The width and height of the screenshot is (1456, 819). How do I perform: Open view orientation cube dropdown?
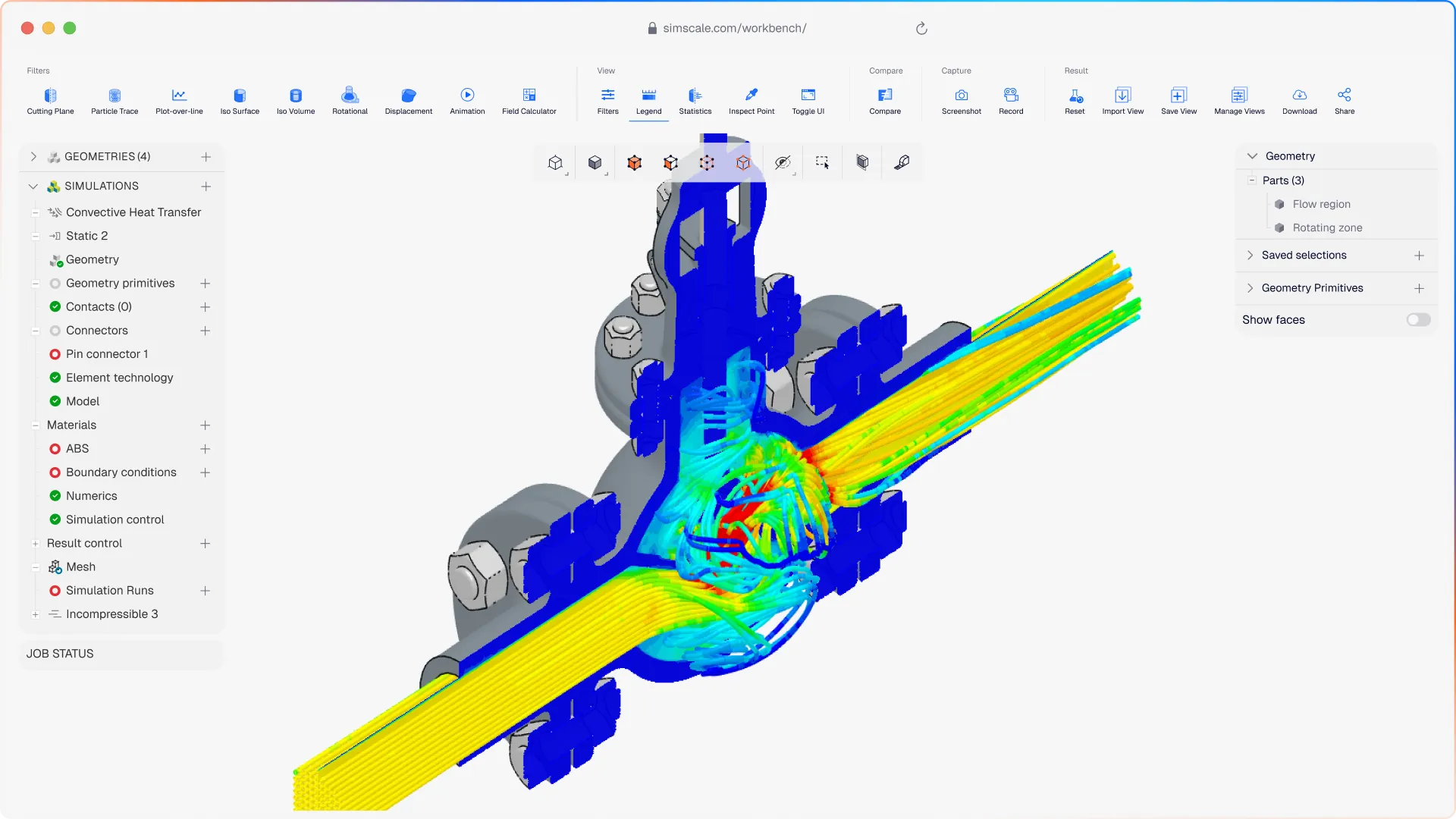(x=556, y=162)
